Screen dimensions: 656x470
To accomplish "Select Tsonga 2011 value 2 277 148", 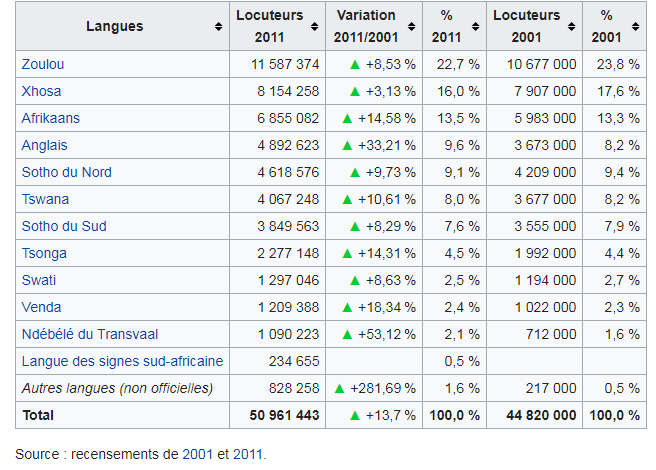I will (288, 253).
